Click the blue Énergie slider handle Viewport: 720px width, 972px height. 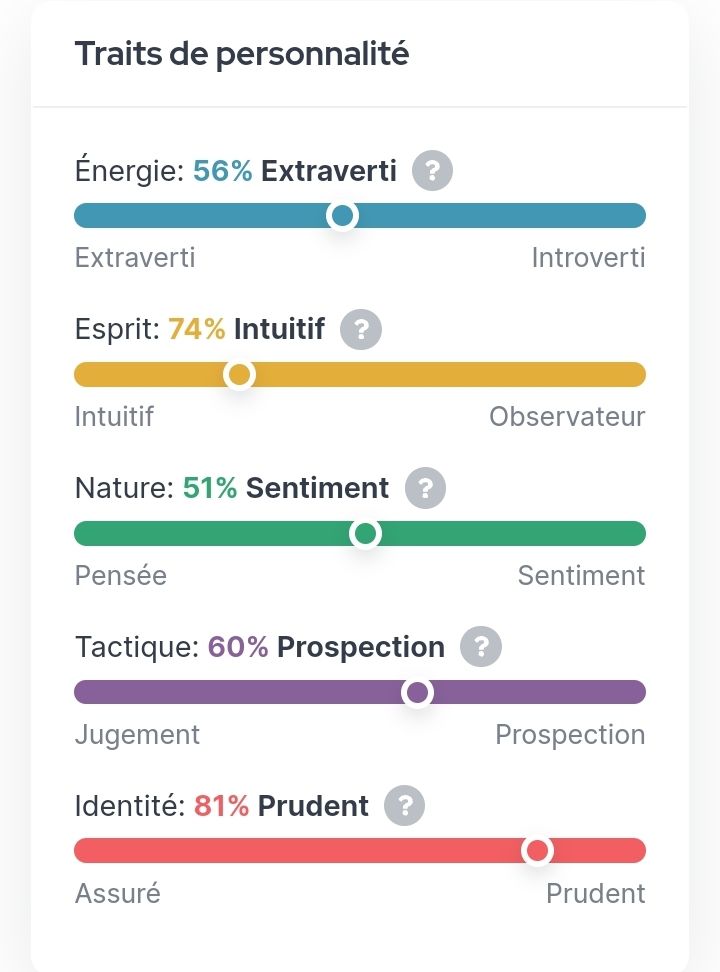click(x=343, y=215)
